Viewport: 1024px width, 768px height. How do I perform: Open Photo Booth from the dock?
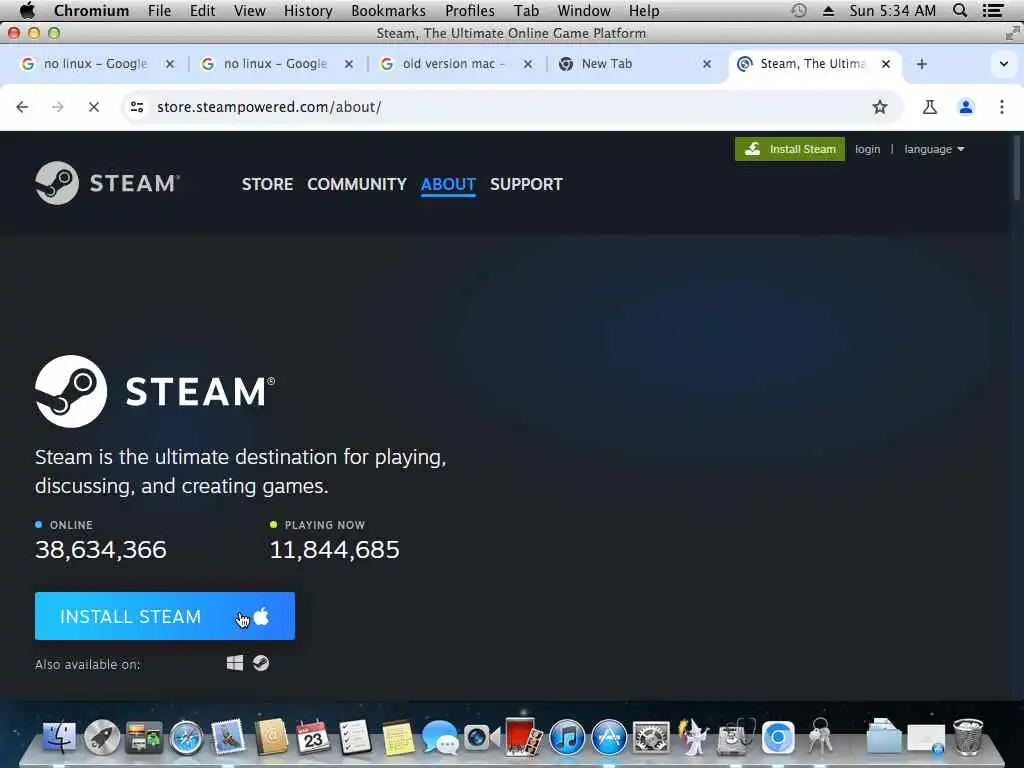[x=524, y=737]
